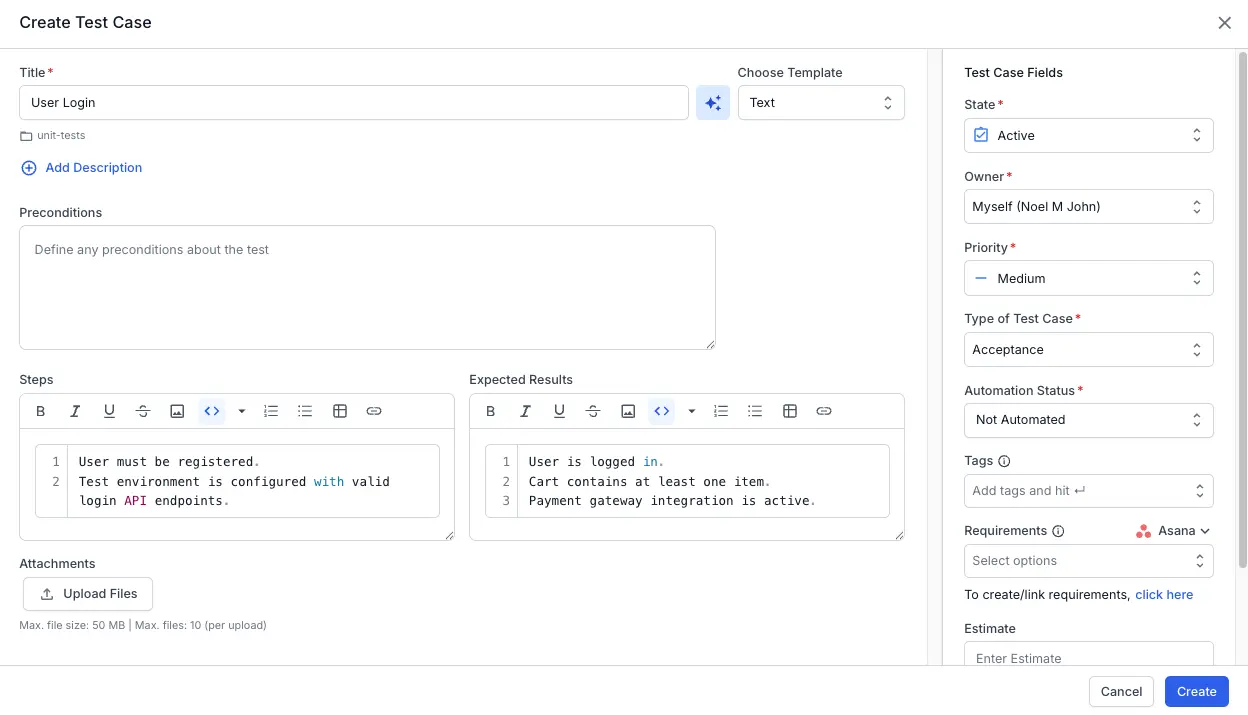This screenshot has height=715, width=1248.
Task: Click into the Preconditions text area
Action: (367, 287)
